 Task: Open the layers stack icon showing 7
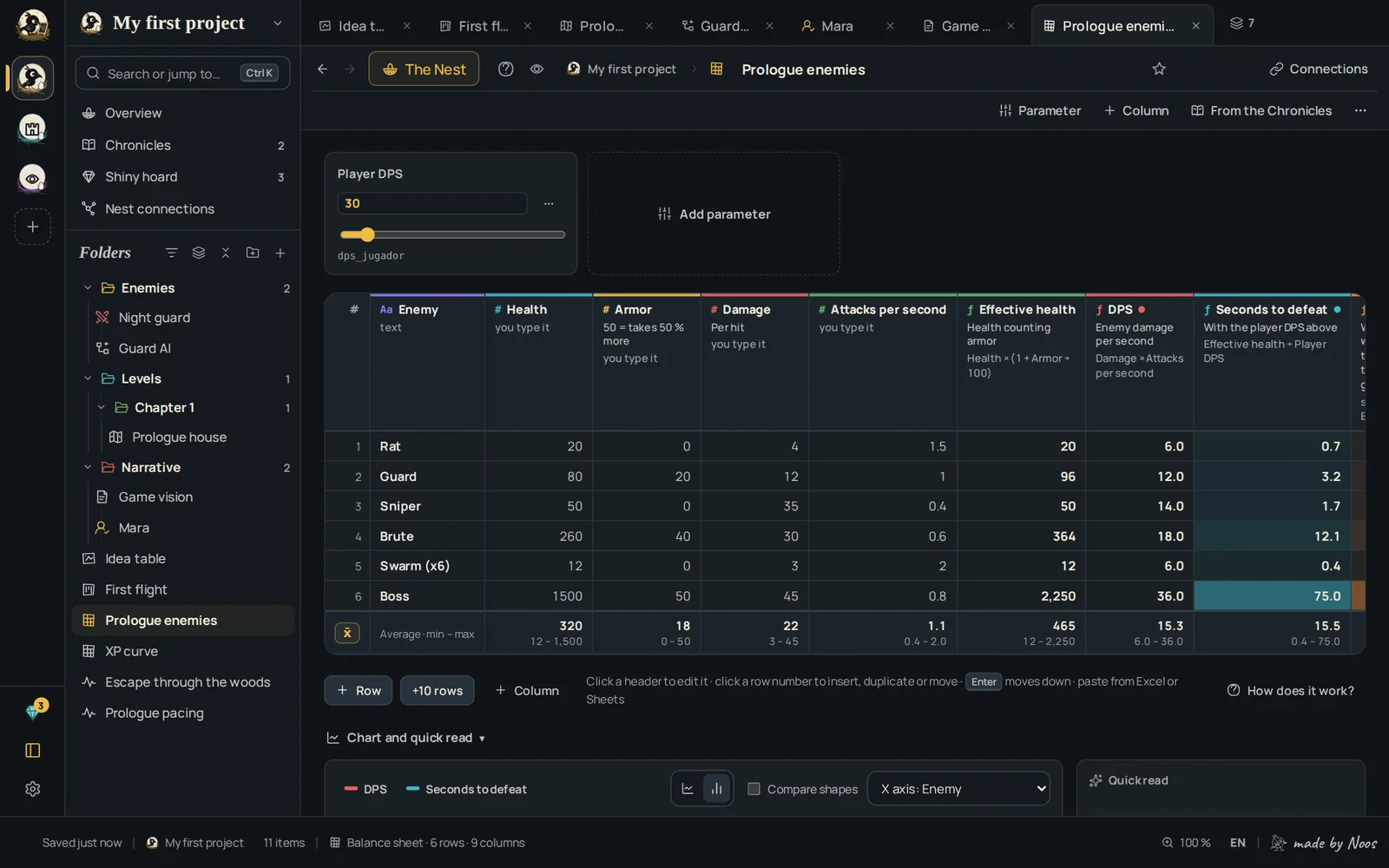coord(1241,23)
